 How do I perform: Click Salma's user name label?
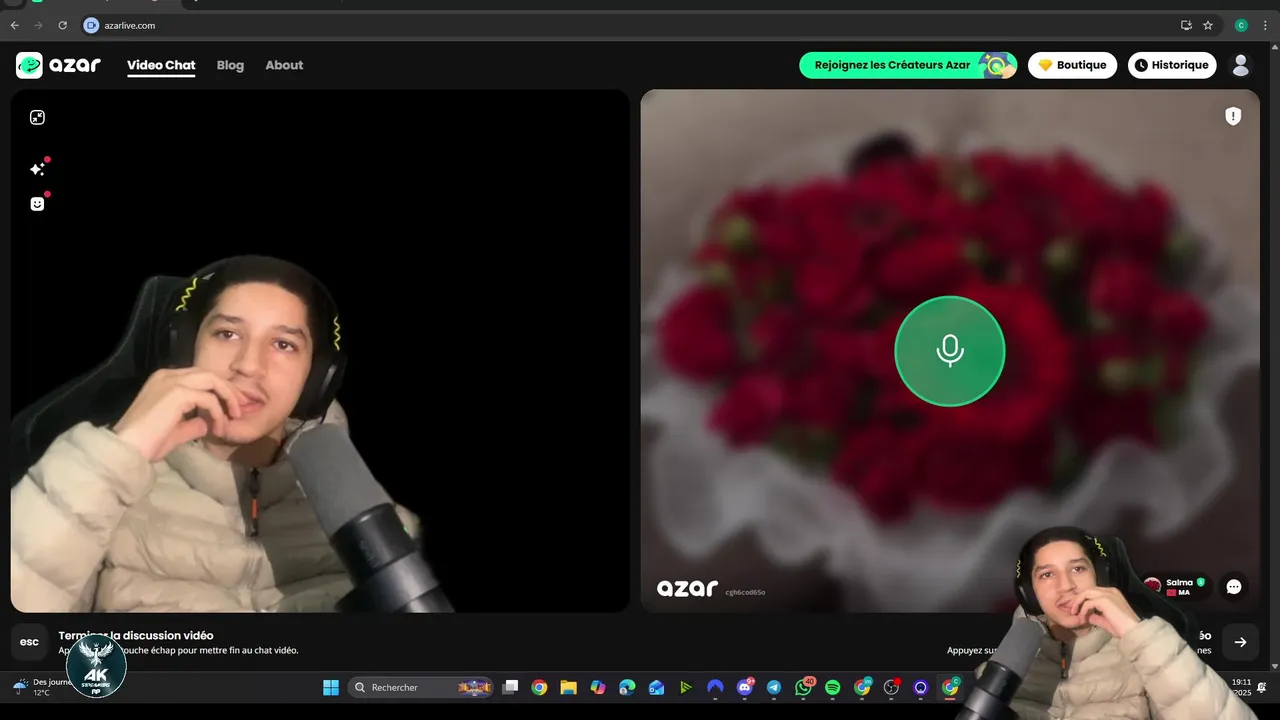click(x=1180, y=582)
